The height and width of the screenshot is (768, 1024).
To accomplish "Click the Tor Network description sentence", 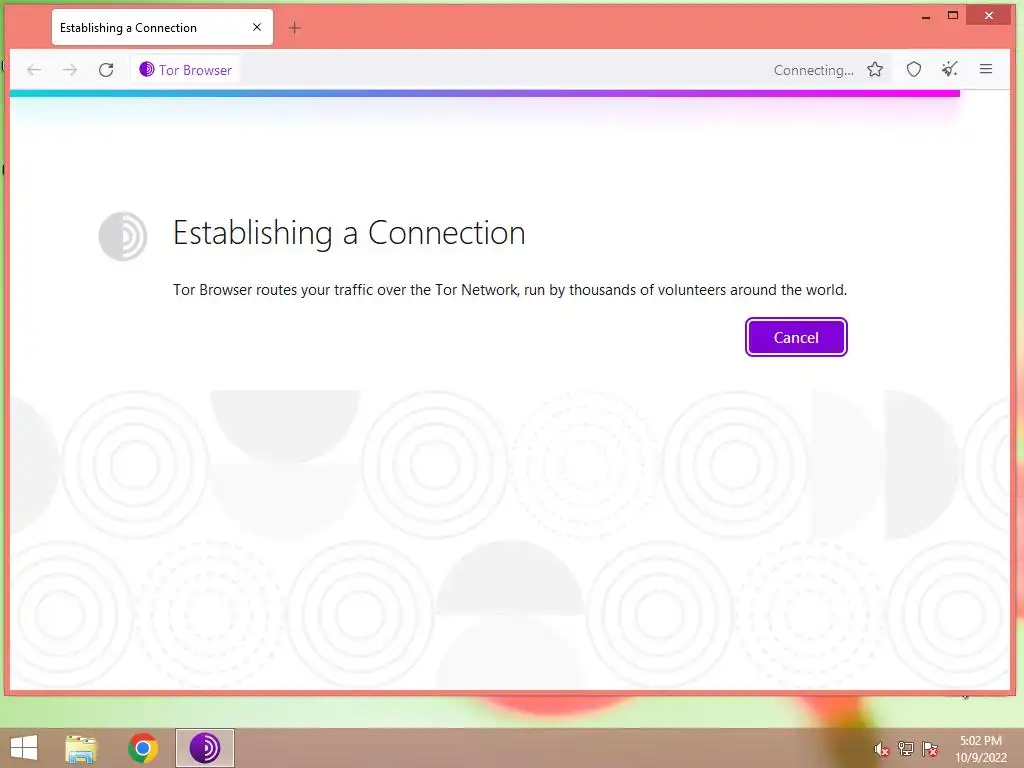I will (510, 290).
